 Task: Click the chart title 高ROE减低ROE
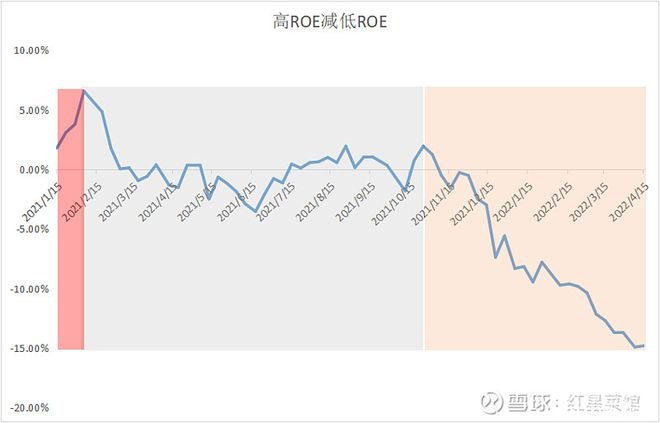coord(330,21)
